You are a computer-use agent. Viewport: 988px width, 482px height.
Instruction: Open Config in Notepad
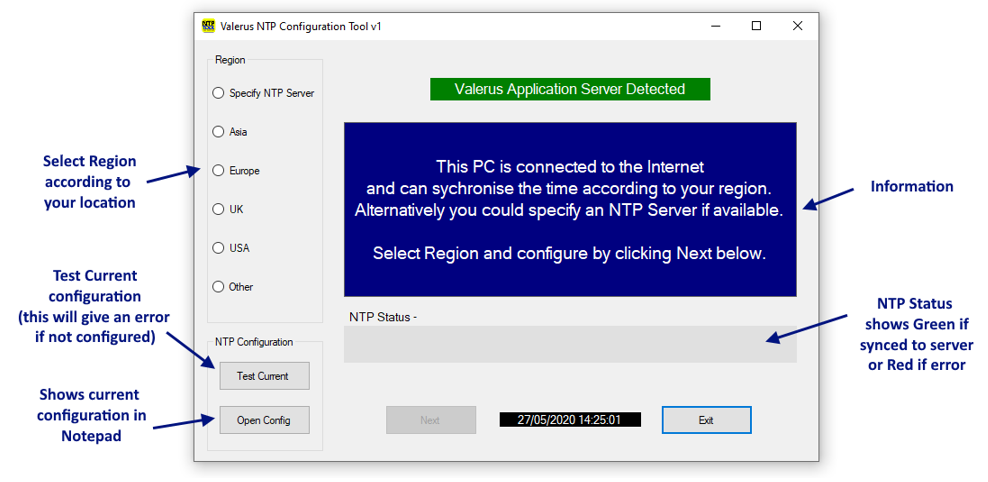point(264,420)
